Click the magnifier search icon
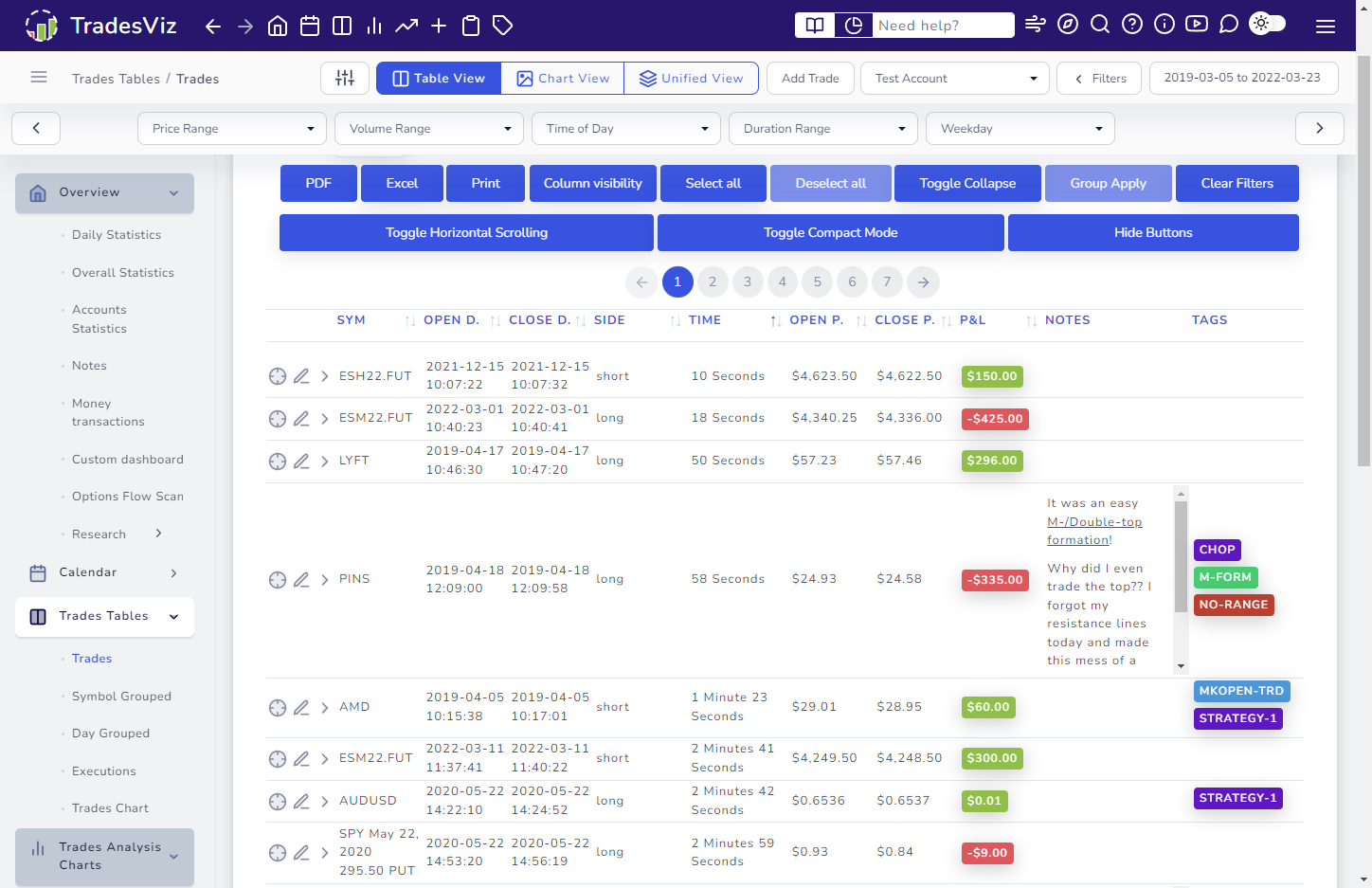Screen dimensions: 1372x888 click(x=1100, y=24)
